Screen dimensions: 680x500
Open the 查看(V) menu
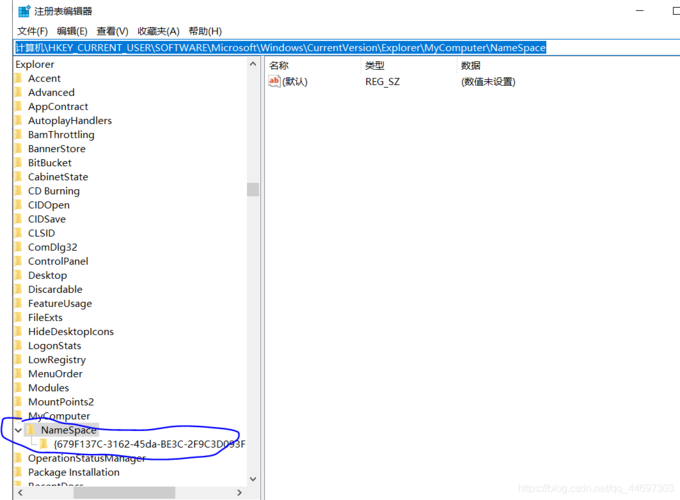click(x=112, y=31)
